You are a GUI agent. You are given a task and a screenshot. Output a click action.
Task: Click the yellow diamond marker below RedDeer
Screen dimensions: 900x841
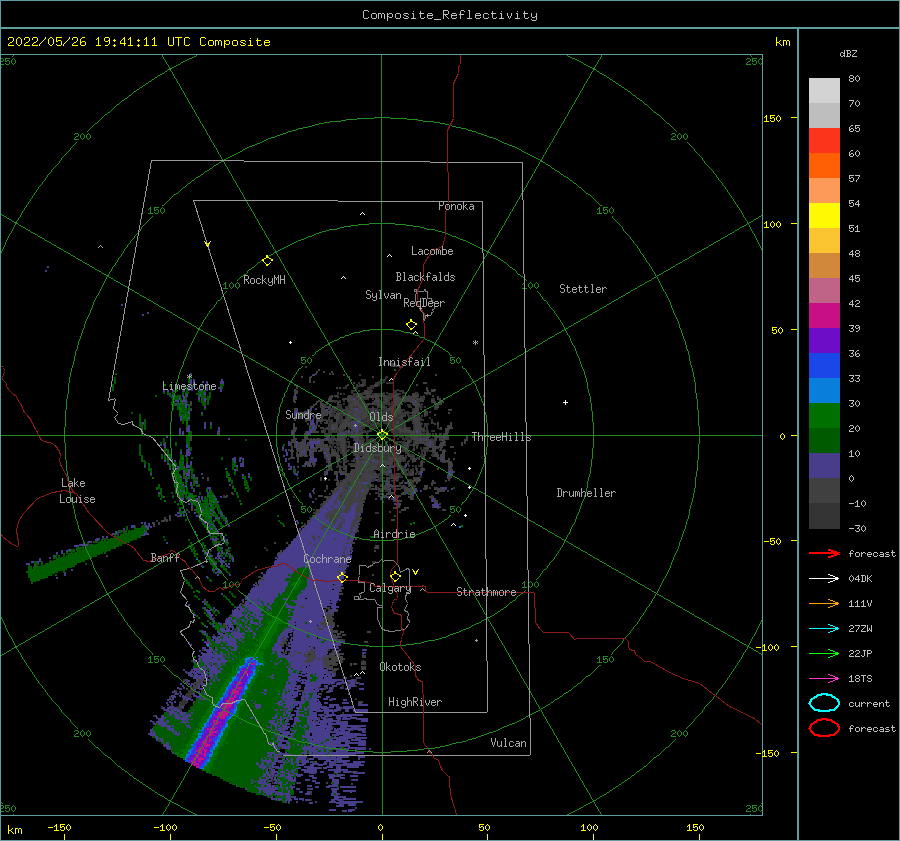coord(411,324)
